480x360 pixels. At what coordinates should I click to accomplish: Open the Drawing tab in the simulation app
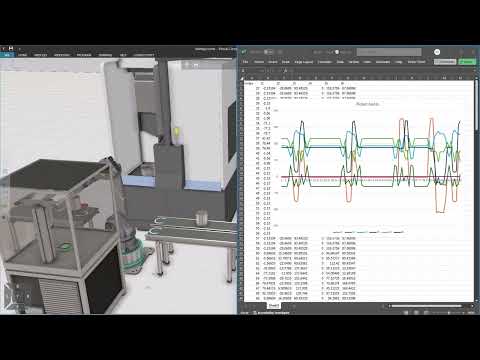click(x=105, y=55)
